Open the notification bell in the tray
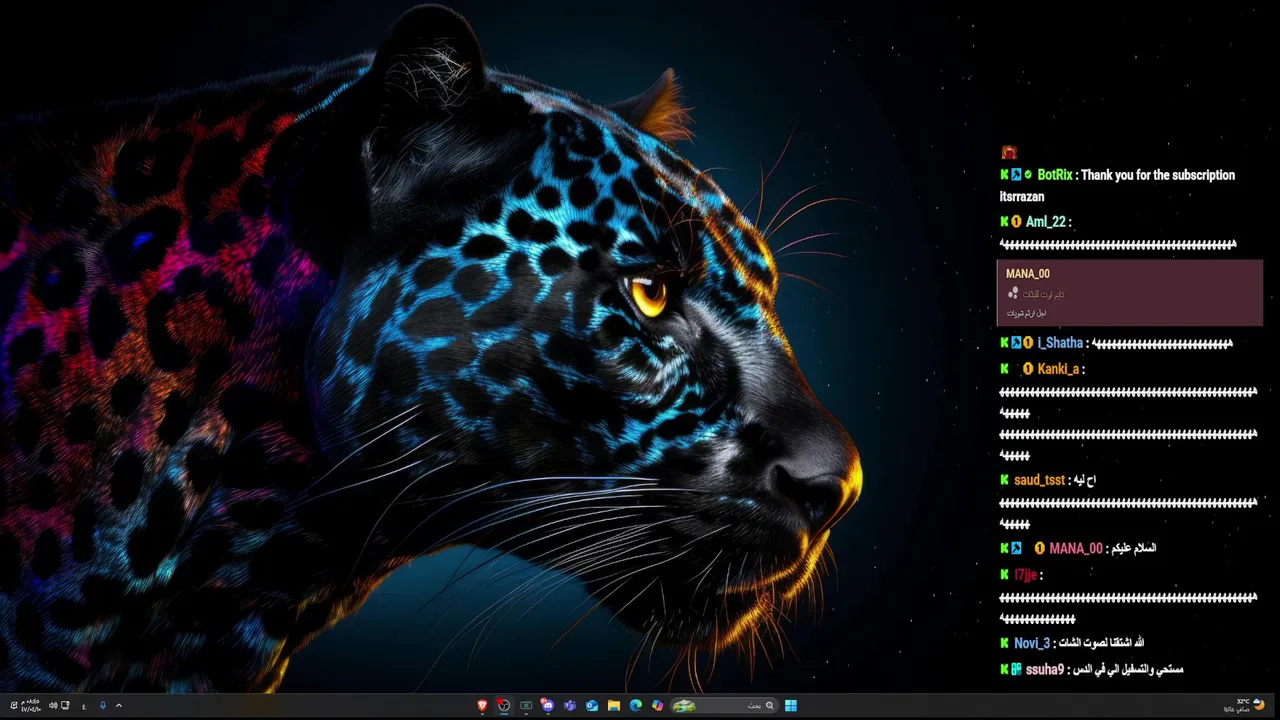This screenshot has width=1280, height=720. [x=14, y=705]
